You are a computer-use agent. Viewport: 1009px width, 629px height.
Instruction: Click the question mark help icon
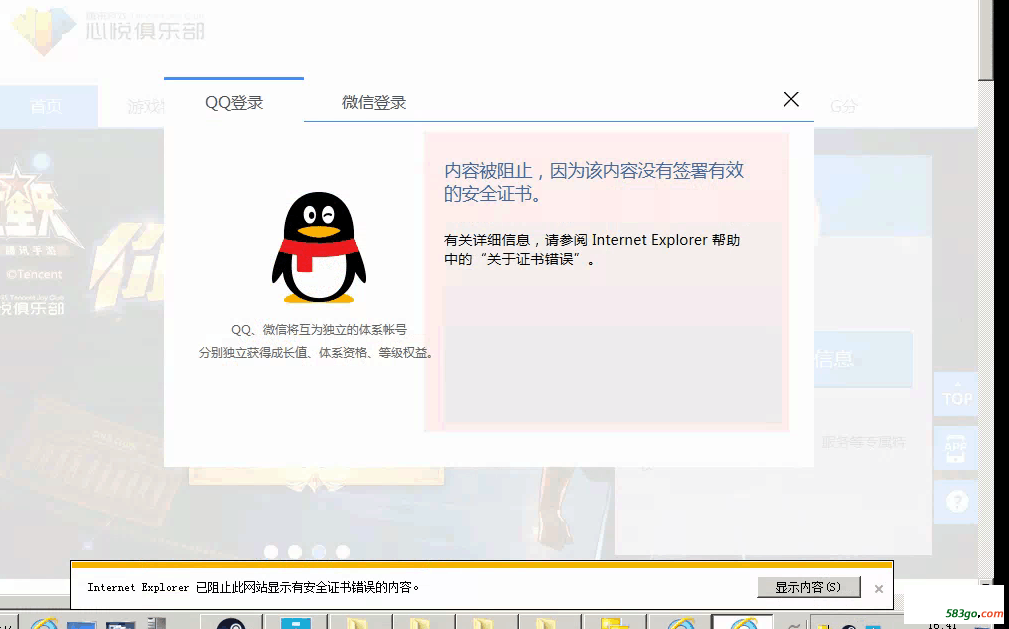[956, 501]
